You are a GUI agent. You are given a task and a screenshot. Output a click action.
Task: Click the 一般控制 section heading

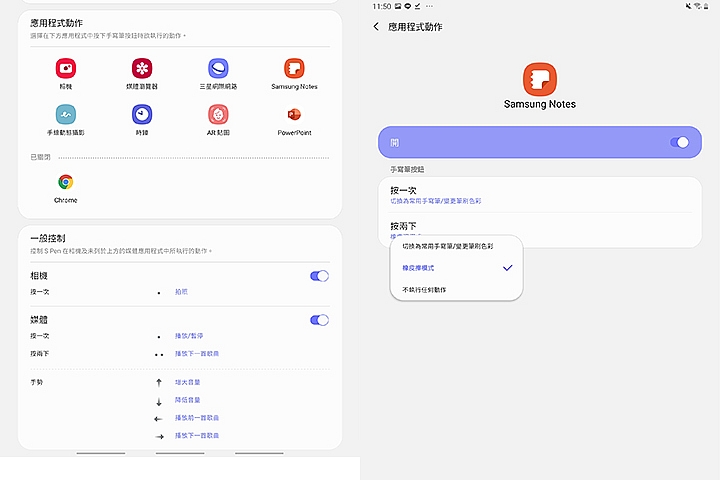pos(48,238)
